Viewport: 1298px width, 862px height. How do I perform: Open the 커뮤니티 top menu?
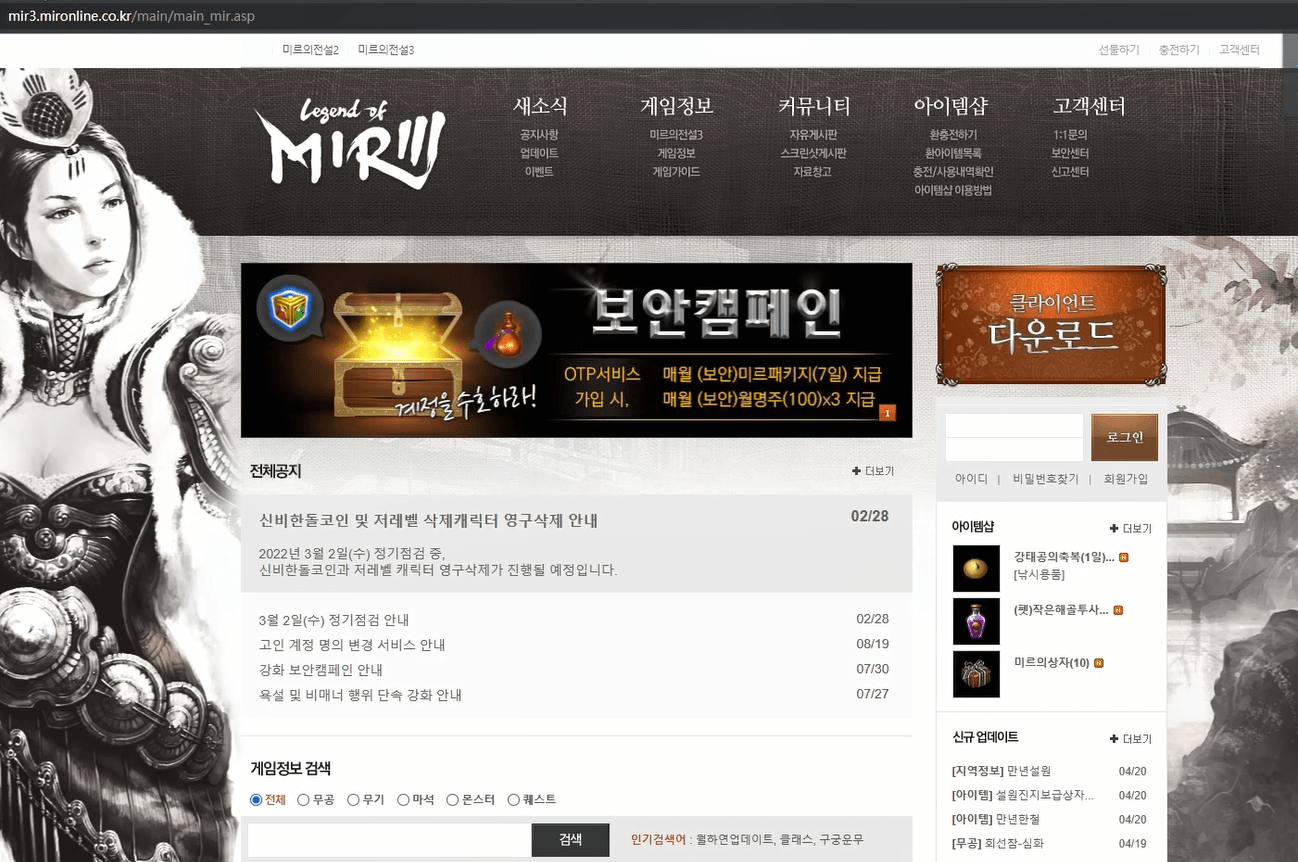[814, 106]
